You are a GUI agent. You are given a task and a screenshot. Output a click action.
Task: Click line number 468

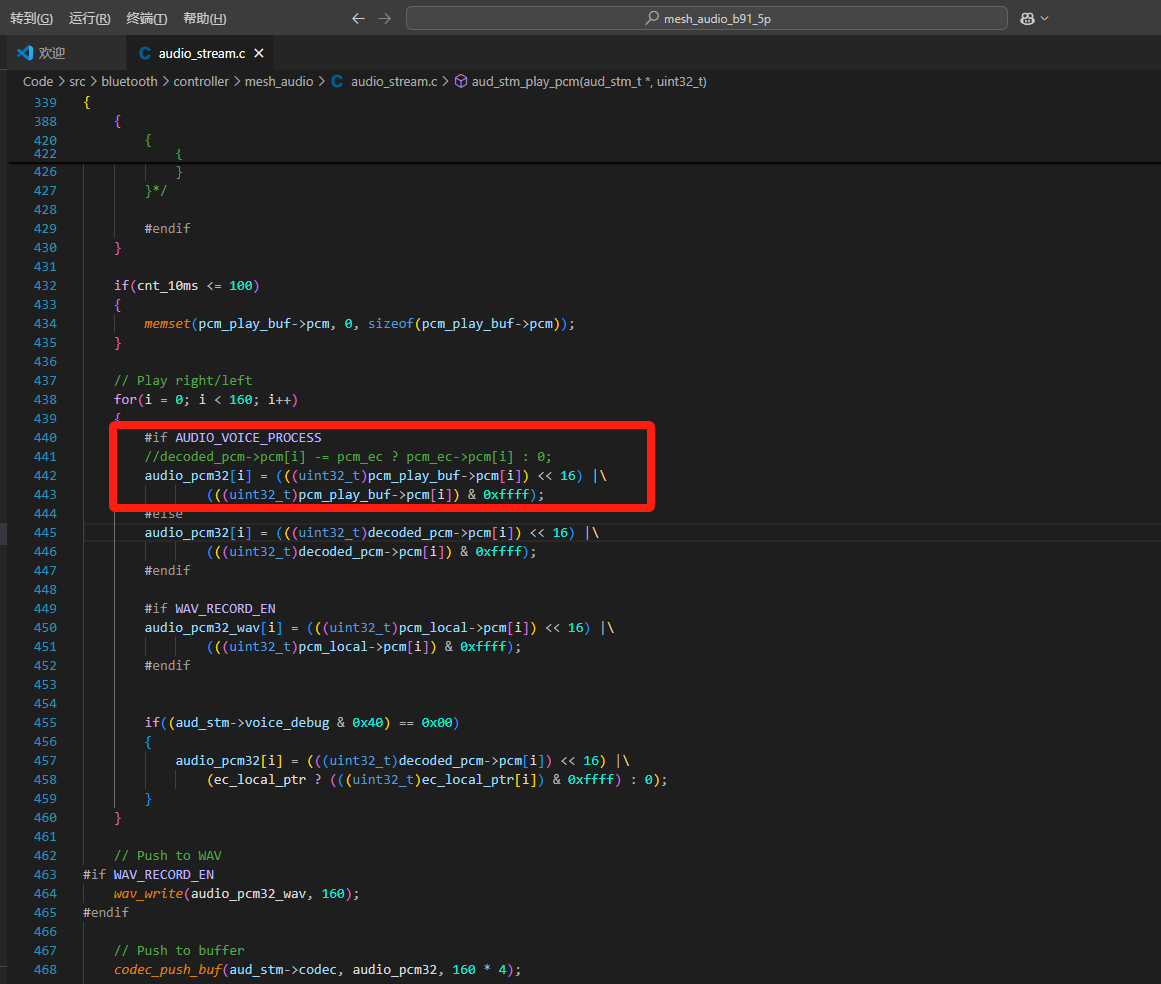pyautogui.click(x=45, y=970)
